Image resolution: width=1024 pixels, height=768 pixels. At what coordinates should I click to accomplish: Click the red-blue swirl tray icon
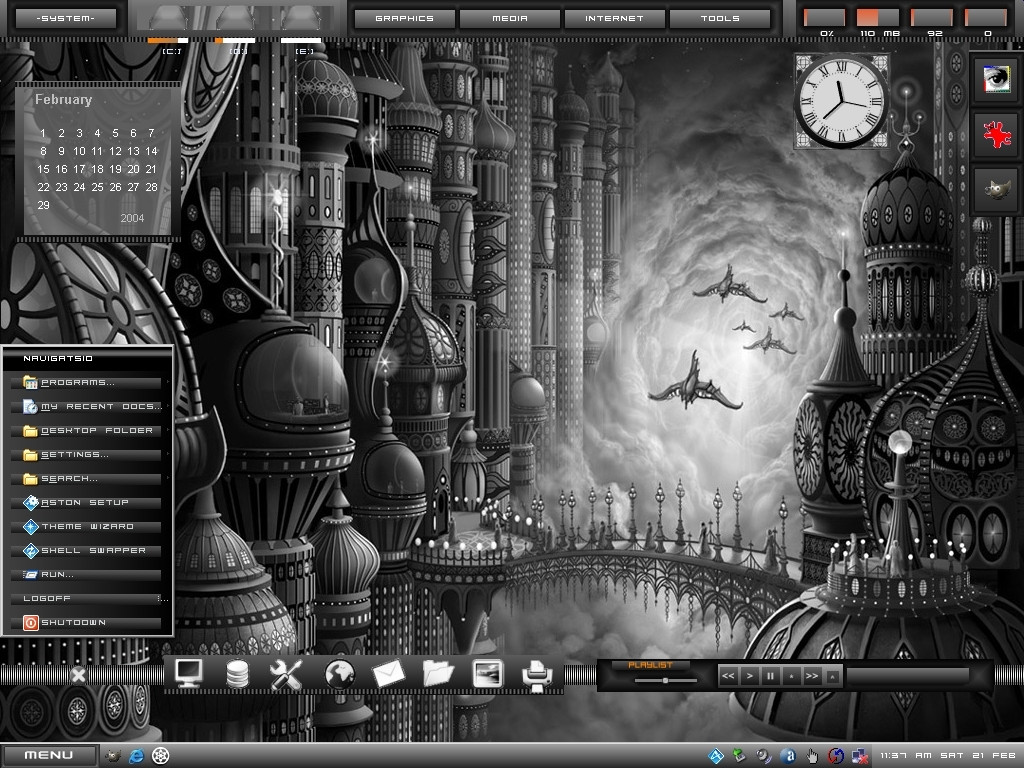[x=835, y=756]
